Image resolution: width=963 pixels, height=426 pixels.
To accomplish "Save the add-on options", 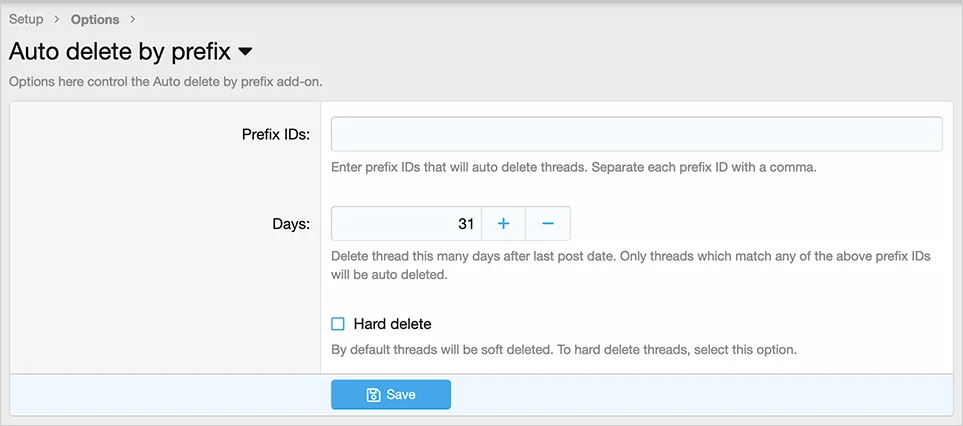I will tap(391, 395).
